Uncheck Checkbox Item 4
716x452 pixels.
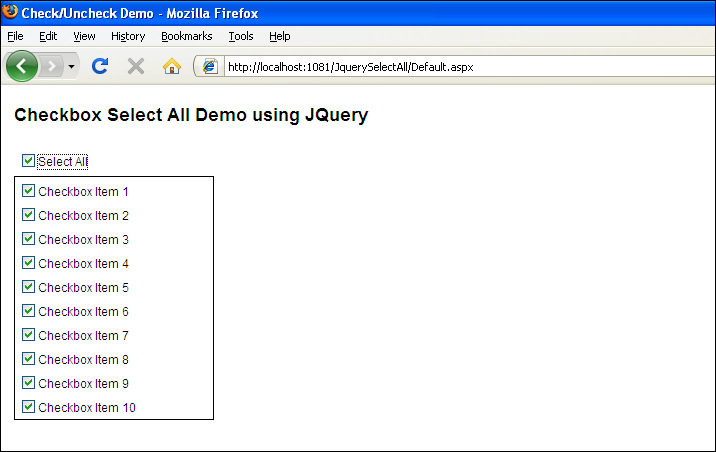(28, 263)
